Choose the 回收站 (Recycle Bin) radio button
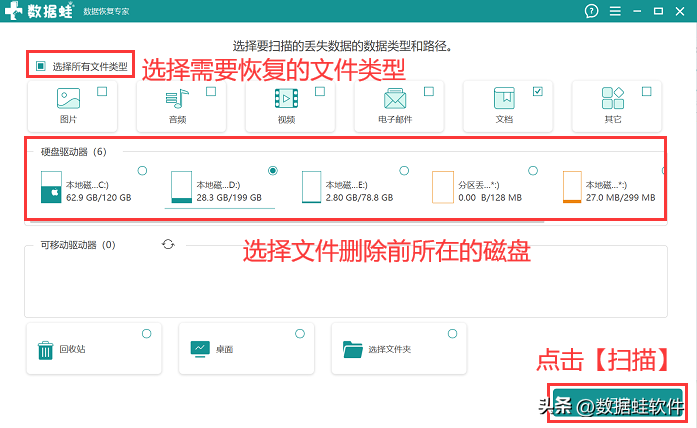This screenshot has width=697, height=428. point(146,333)
